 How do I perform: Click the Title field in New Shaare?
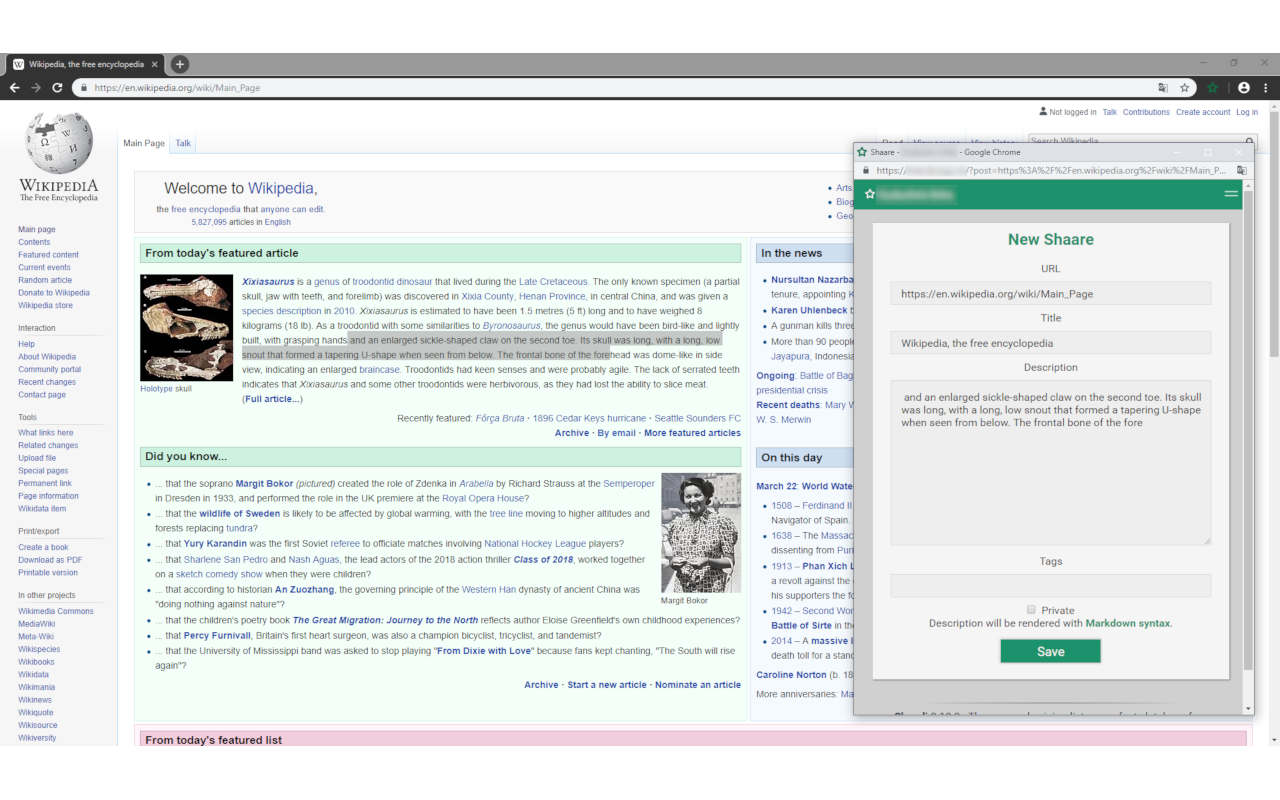point(1051,343)
